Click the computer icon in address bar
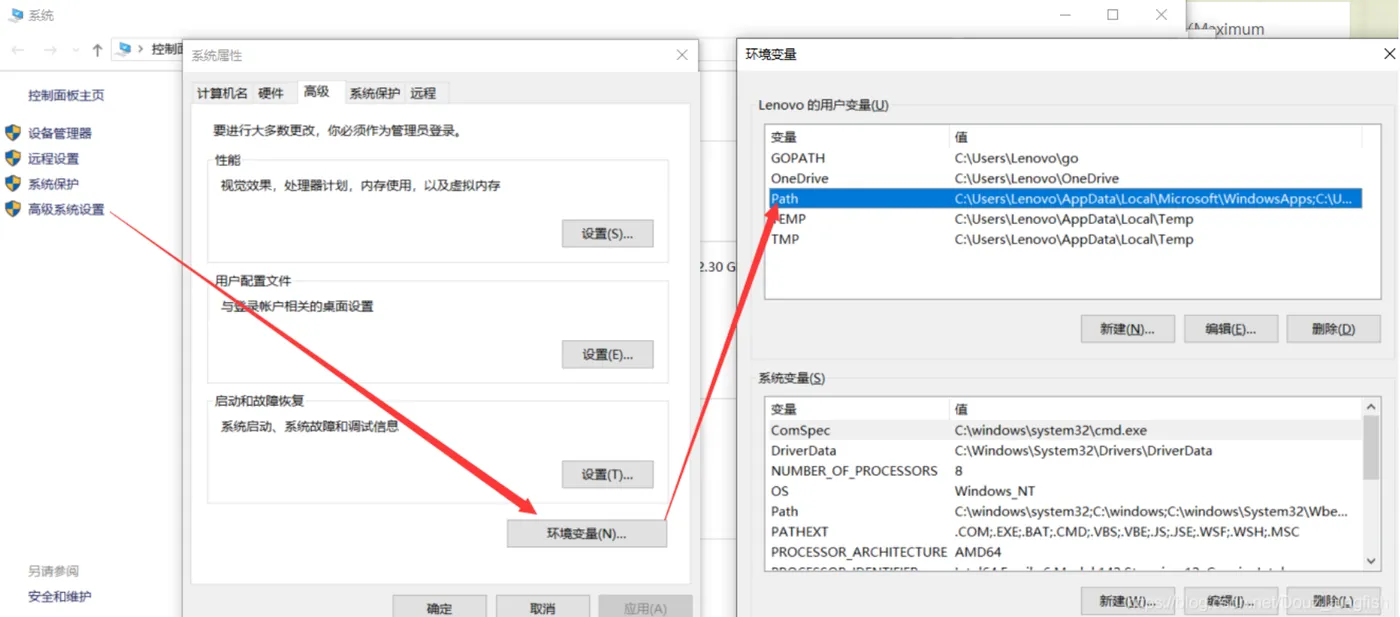This screenshot has height=617, width=1400. click(x=124, y=49)
